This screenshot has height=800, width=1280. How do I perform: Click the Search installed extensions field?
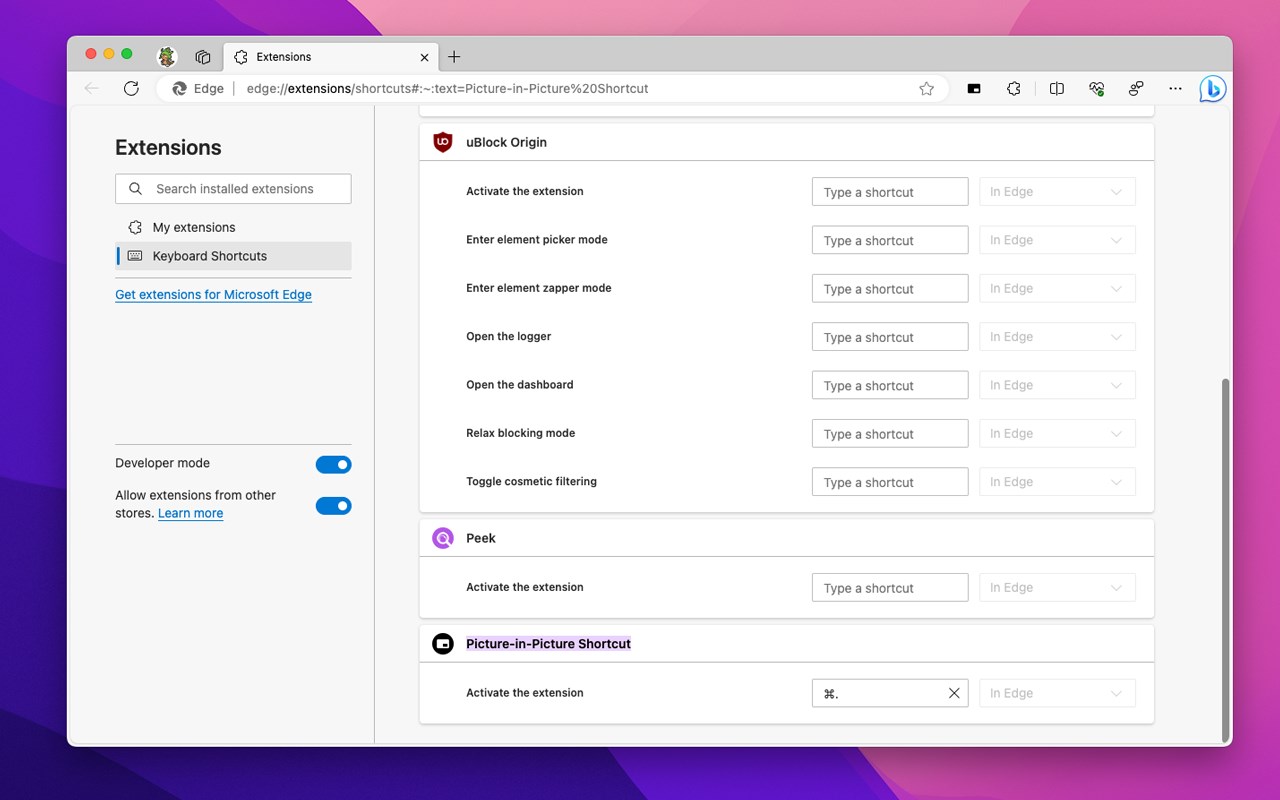click(233, 189)
